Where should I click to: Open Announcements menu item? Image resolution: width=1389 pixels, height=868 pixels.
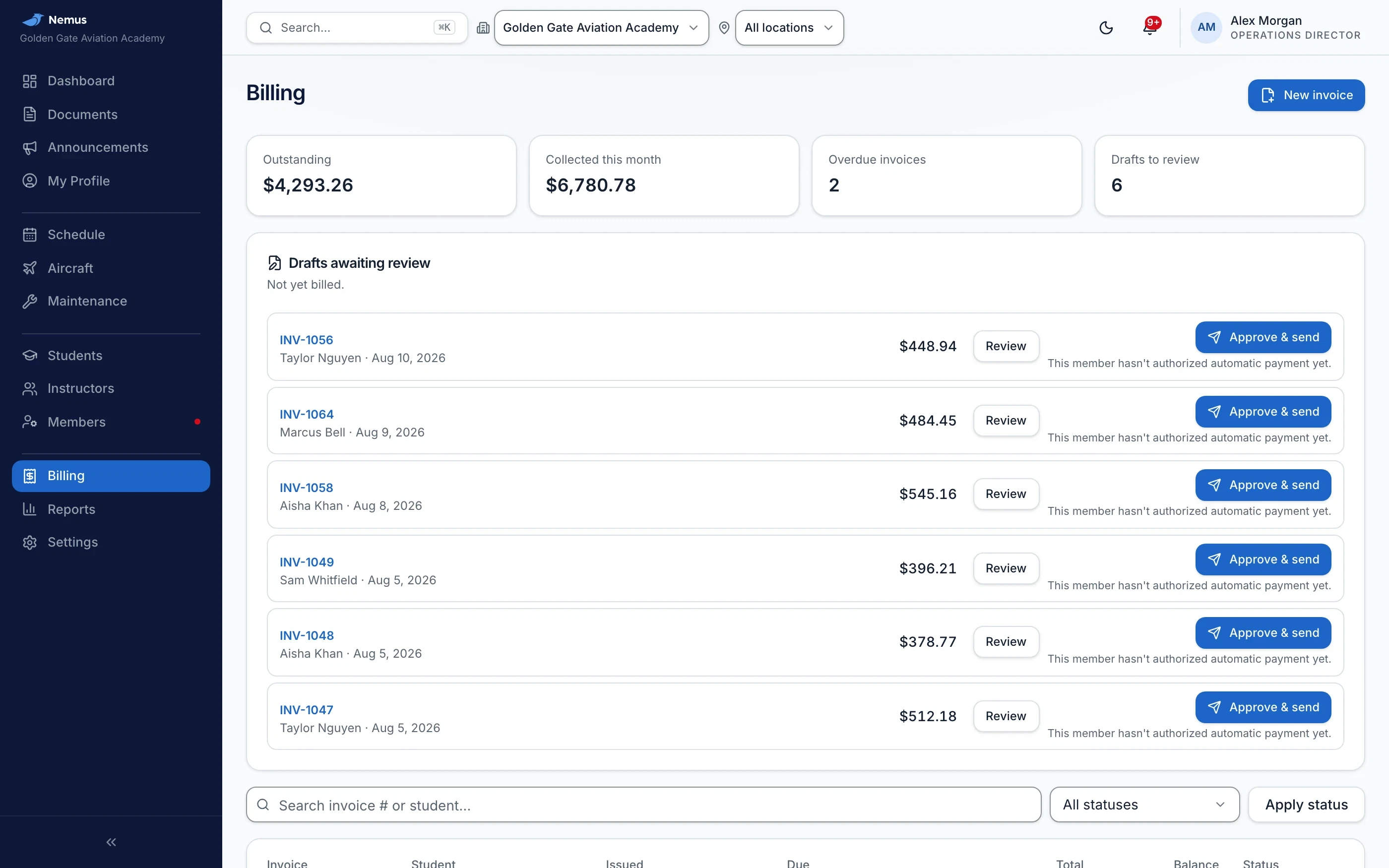coord(111,147)
